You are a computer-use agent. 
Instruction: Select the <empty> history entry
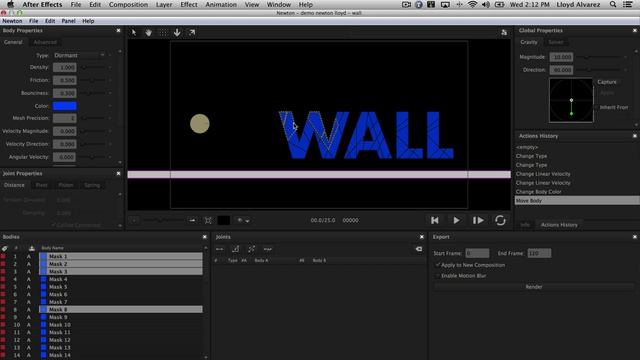point(527,147)
